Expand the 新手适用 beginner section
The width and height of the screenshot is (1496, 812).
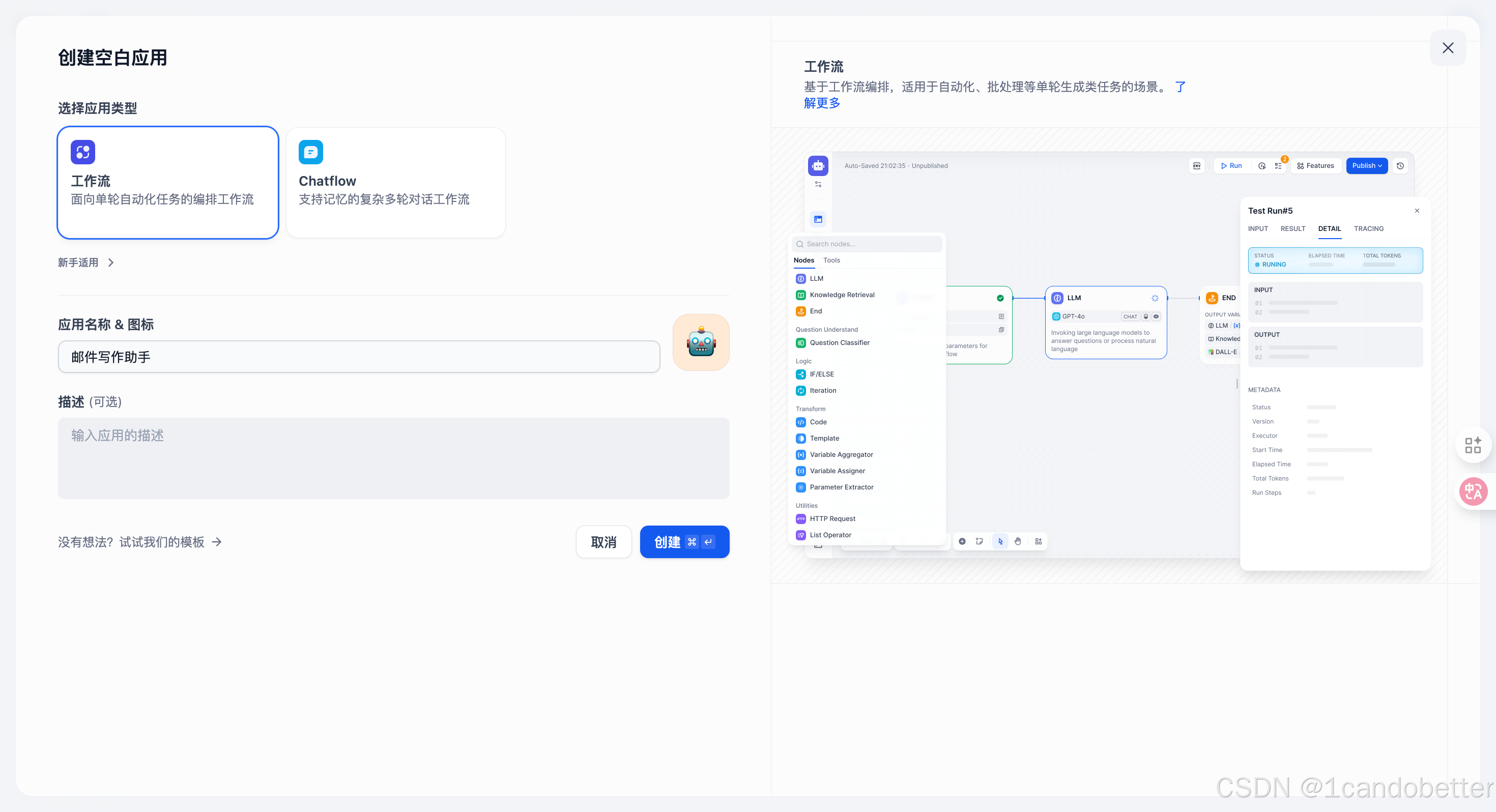86,263
